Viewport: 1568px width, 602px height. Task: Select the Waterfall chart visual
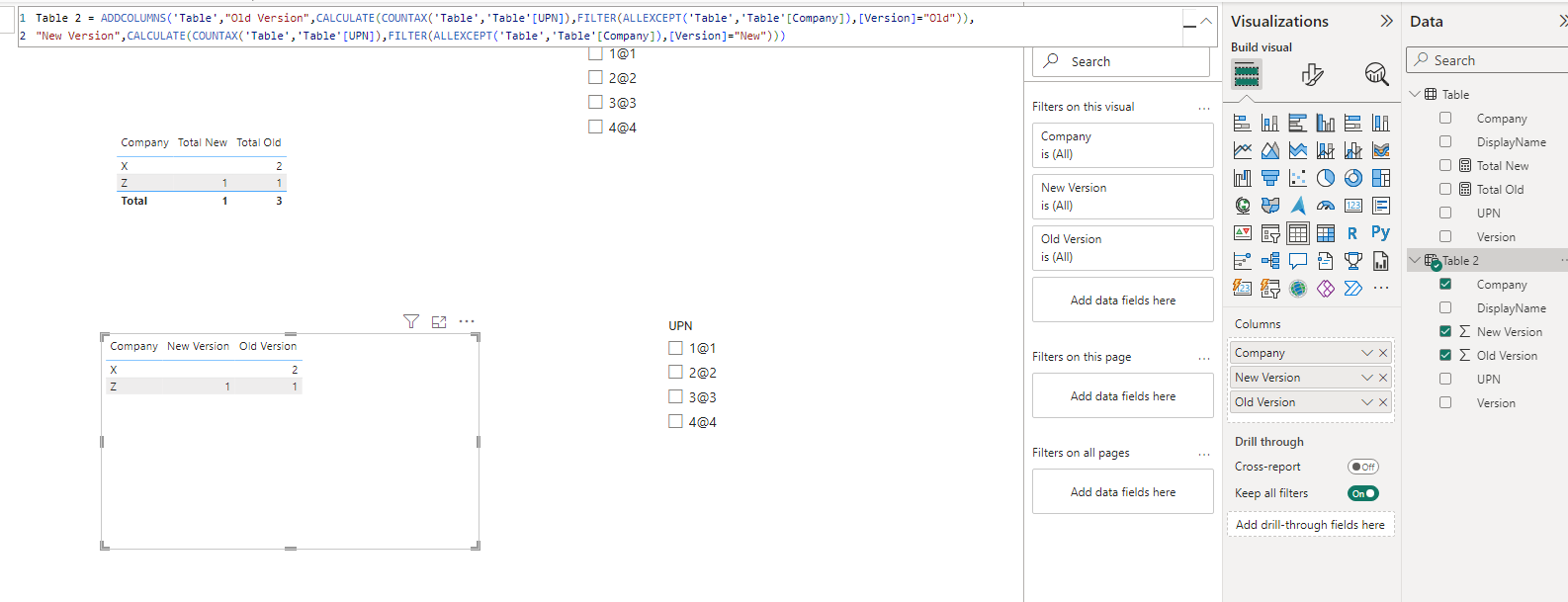(1243, 178)
